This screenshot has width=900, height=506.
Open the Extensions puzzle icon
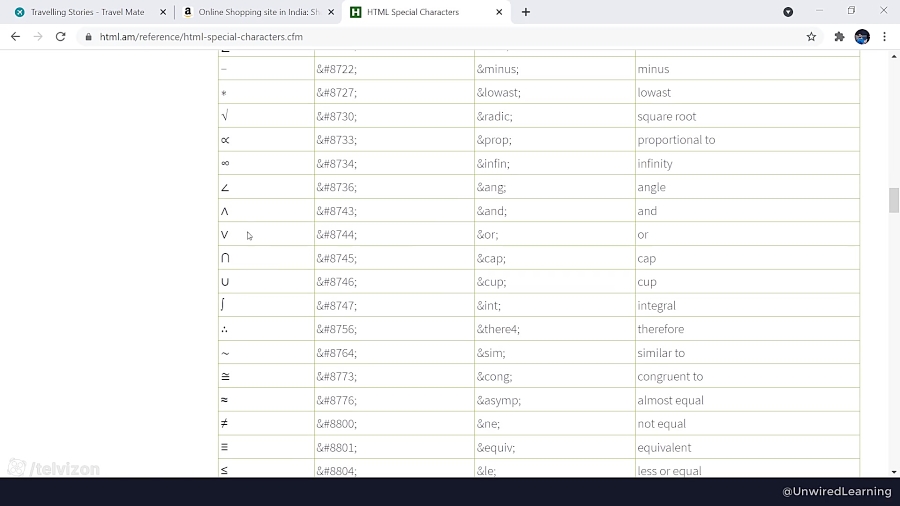pos(839,37)
